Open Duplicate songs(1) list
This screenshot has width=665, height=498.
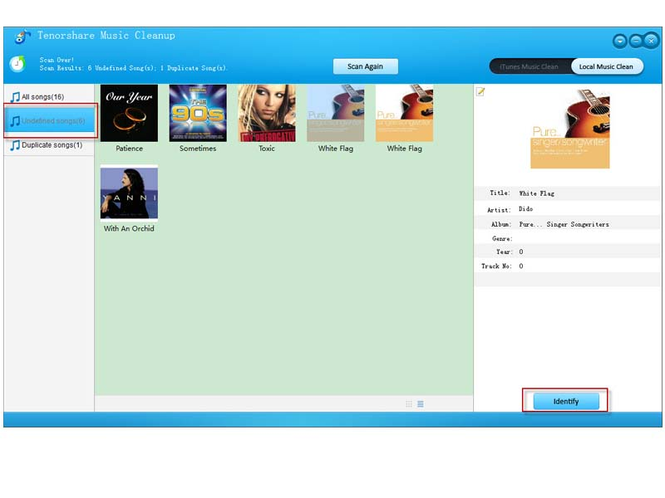pos(49,145)
